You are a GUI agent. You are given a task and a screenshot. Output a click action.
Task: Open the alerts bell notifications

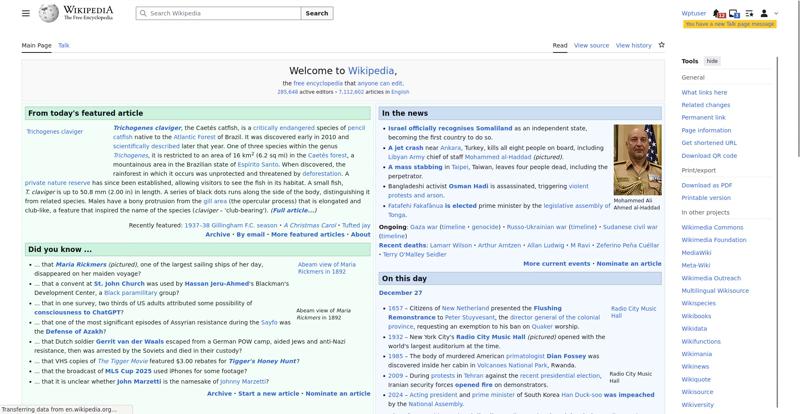click(718, 13)
